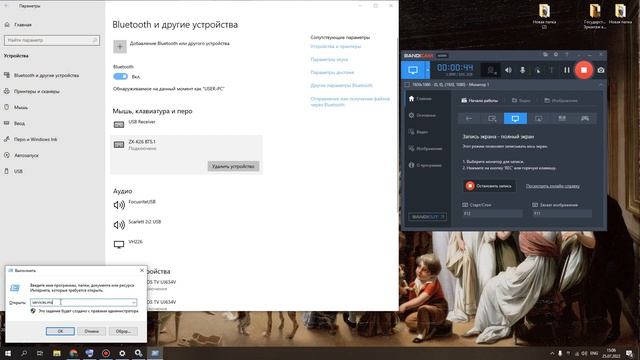Click the Bandicut button

coord(427,217)
